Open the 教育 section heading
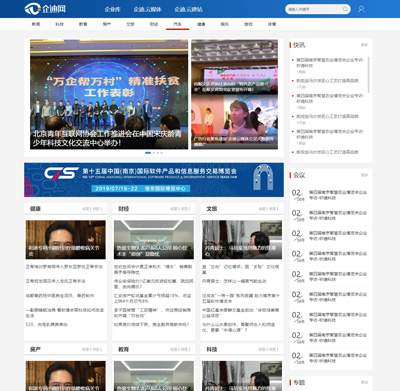 123,349
